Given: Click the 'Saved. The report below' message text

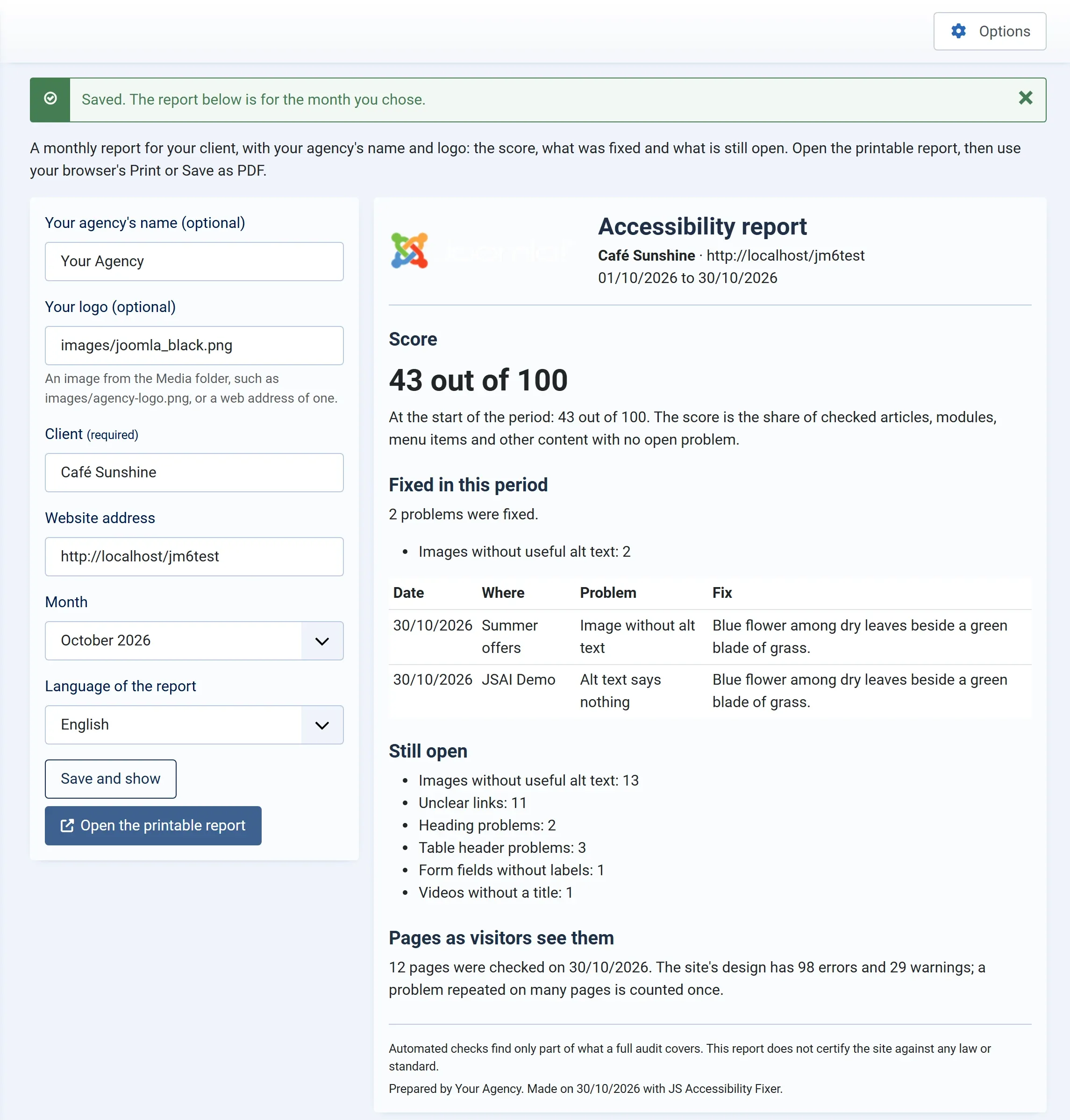Looking at the screenshot, I should [253, 99].
